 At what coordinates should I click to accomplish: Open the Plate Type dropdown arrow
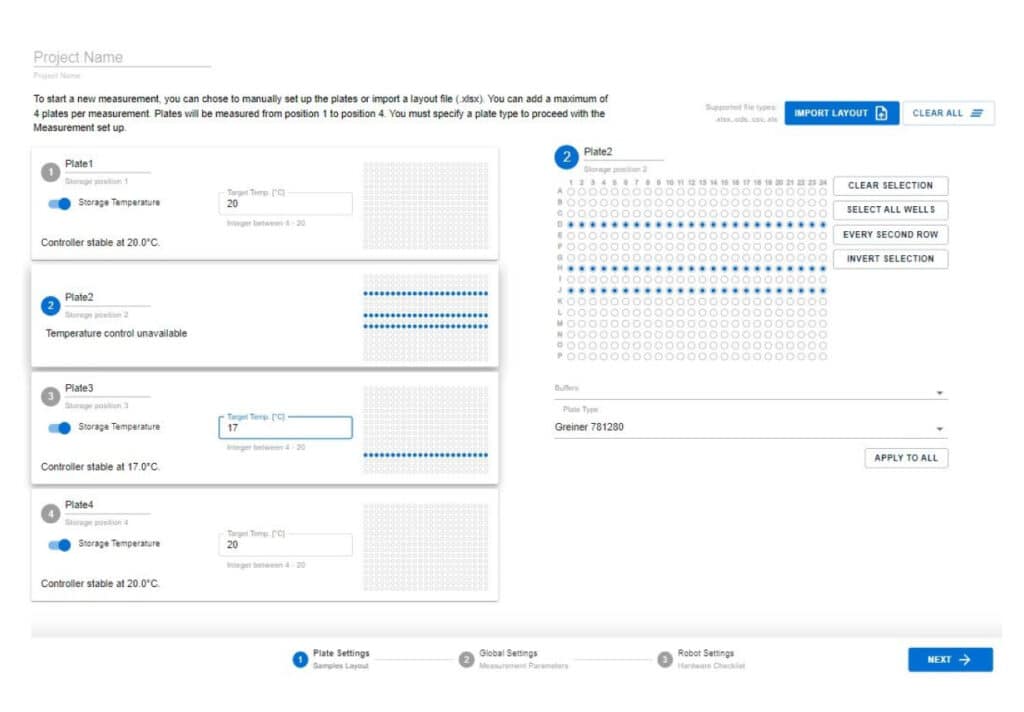tap(939, 429)
